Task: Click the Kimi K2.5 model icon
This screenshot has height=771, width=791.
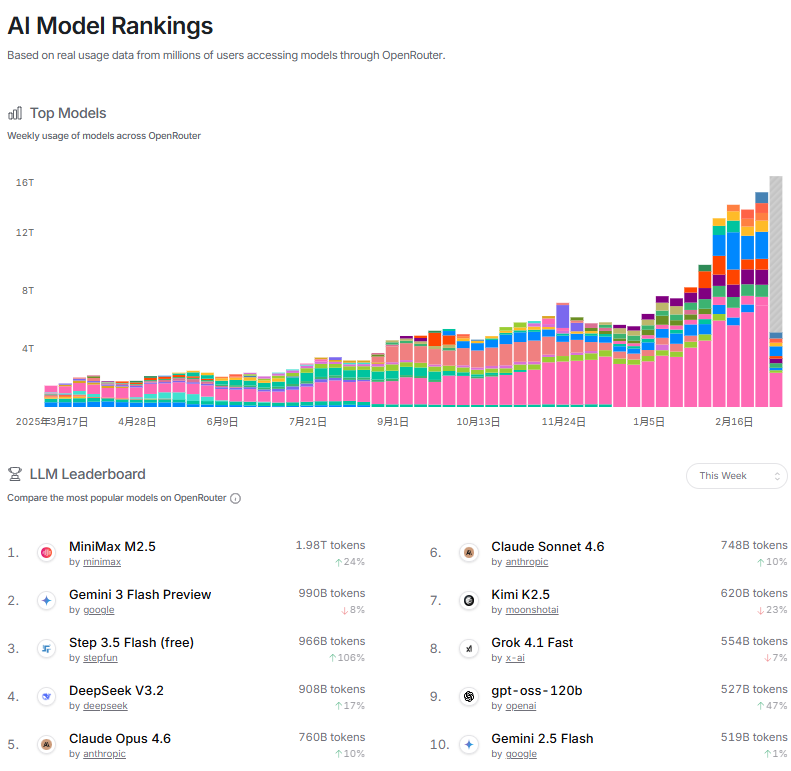Action: click(x=468, y=600)
